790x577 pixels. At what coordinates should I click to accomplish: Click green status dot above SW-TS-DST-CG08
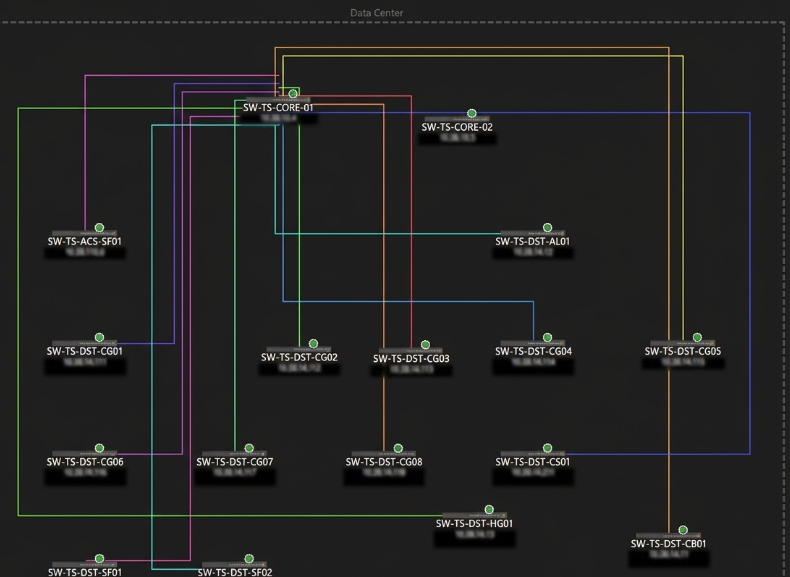point(398,448)
